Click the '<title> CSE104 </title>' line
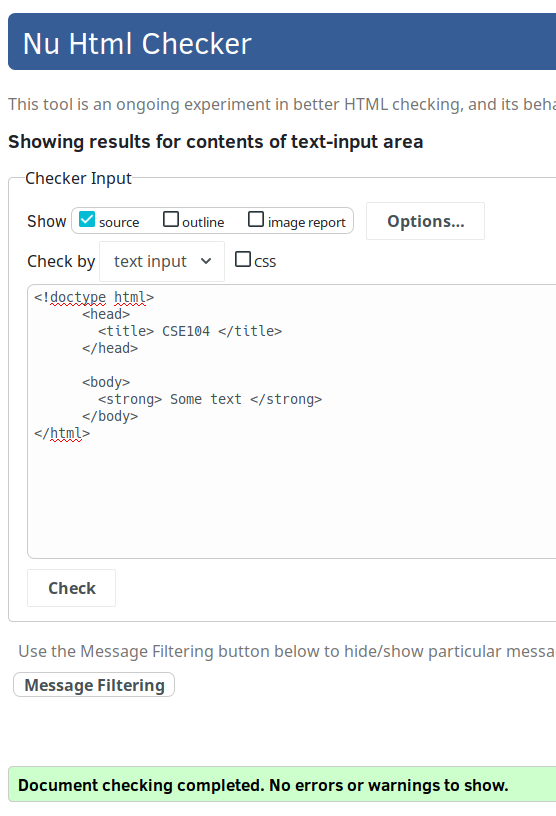Viewport: 556px width, 816px height. (190, 331)
